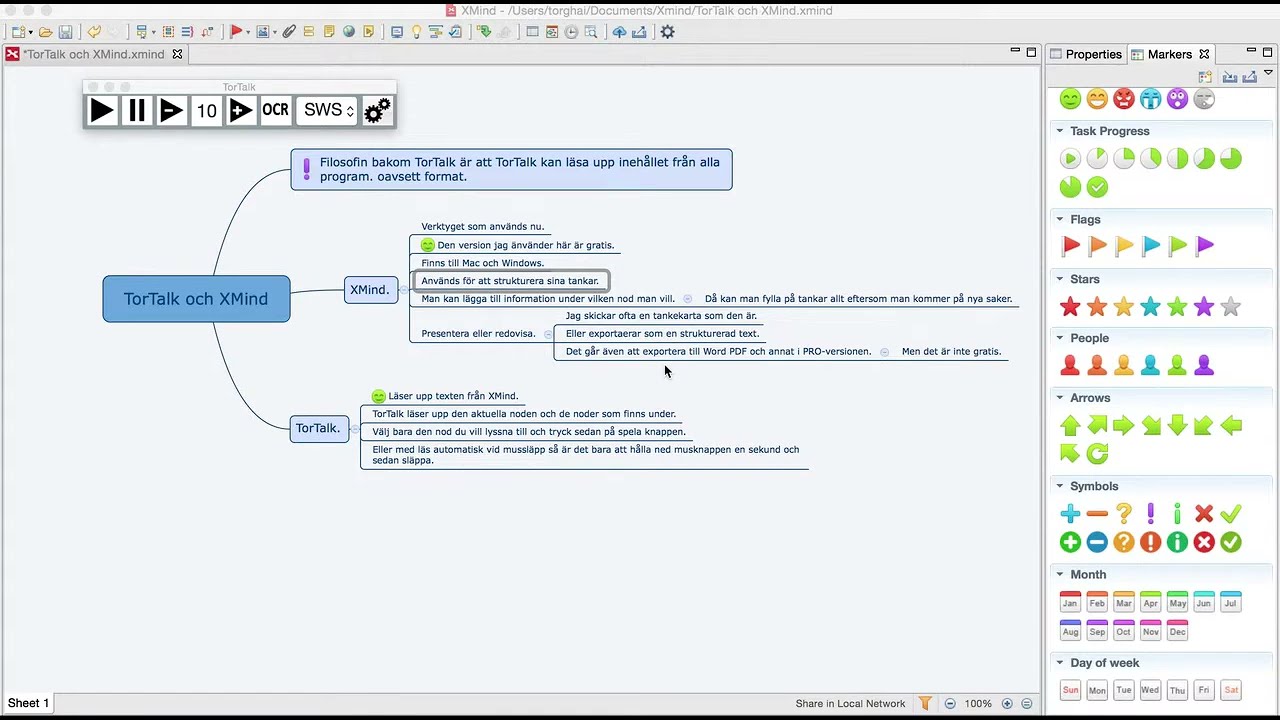Collapse the Month marker section
The width and height of the screenshot is (1280, 720).
(1060, 574)
